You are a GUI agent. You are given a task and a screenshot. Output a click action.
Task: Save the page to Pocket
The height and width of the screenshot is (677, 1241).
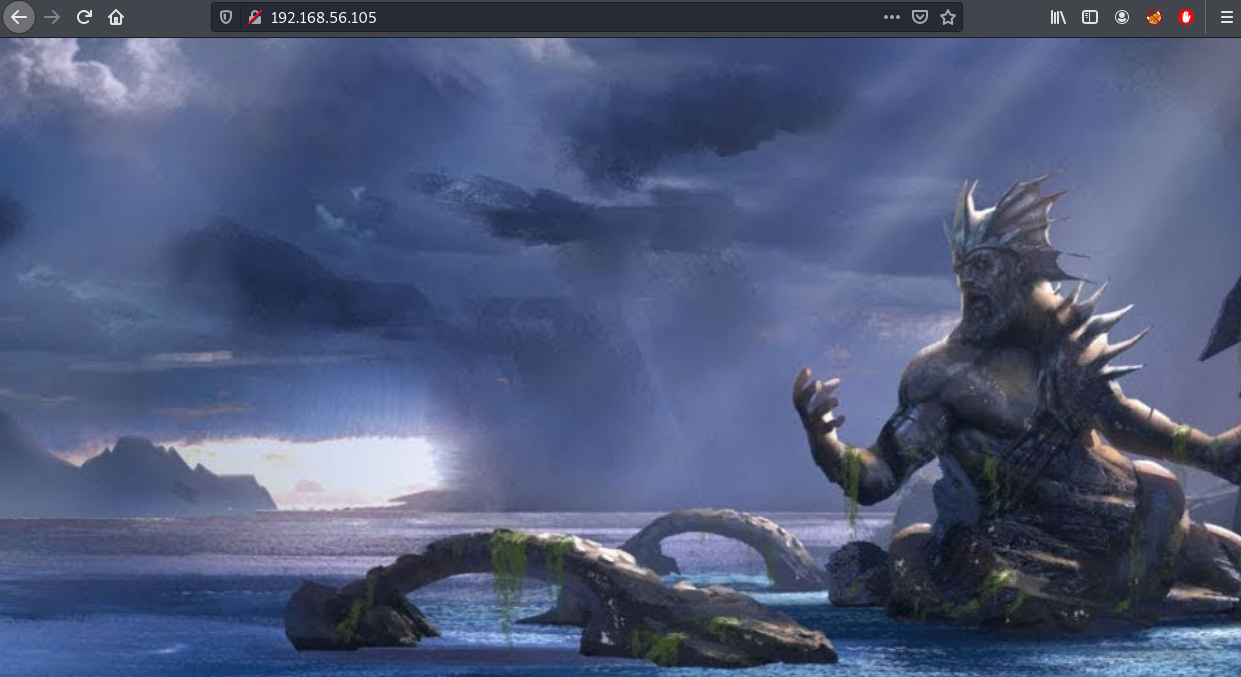920,17
